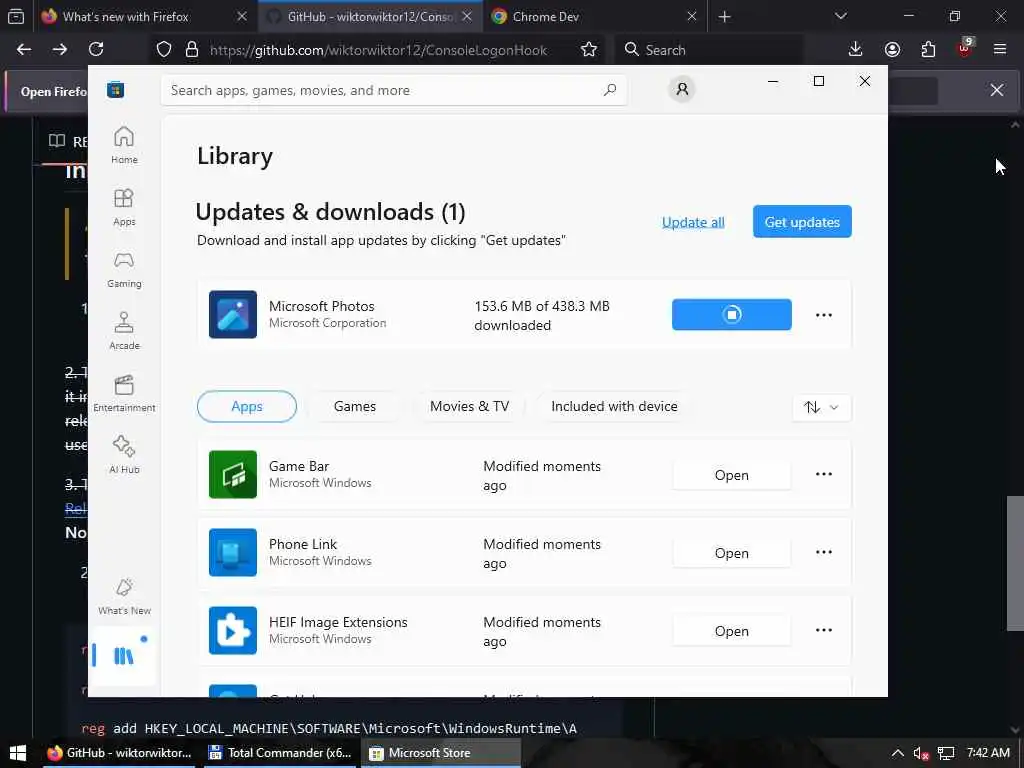Select the Movies & TV filter
This screenshot has width=1024, height=768.
pos(469,406)
